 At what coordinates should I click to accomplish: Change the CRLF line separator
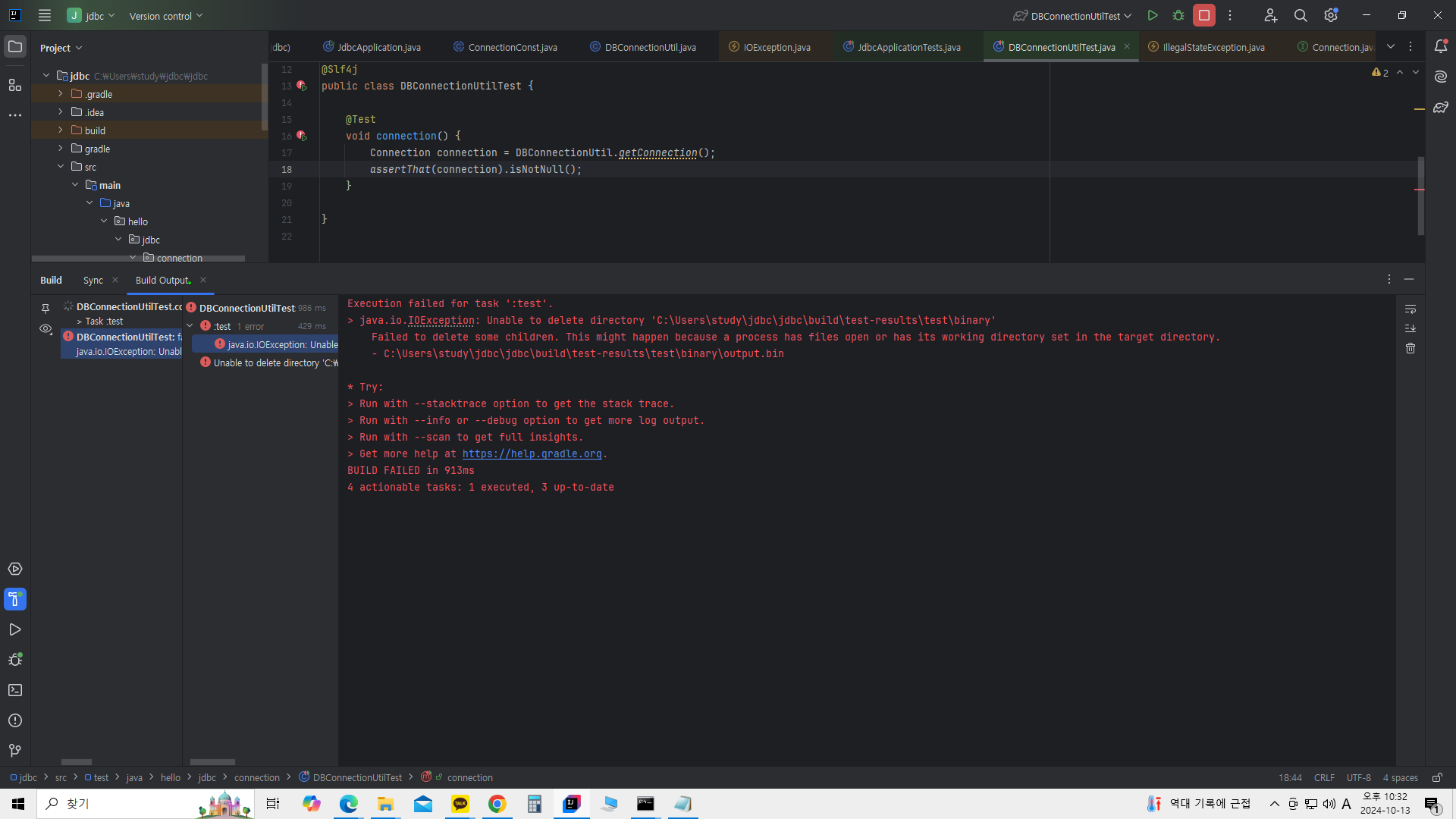coord(1324,777)
